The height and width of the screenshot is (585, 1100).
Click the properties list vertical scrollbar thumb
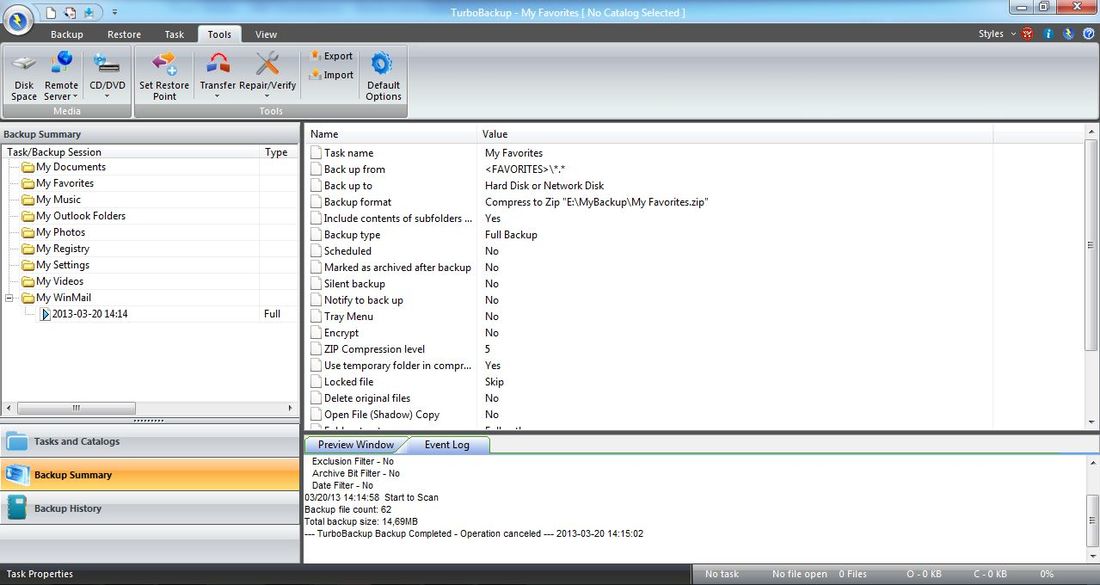[x=1090, y=245]
